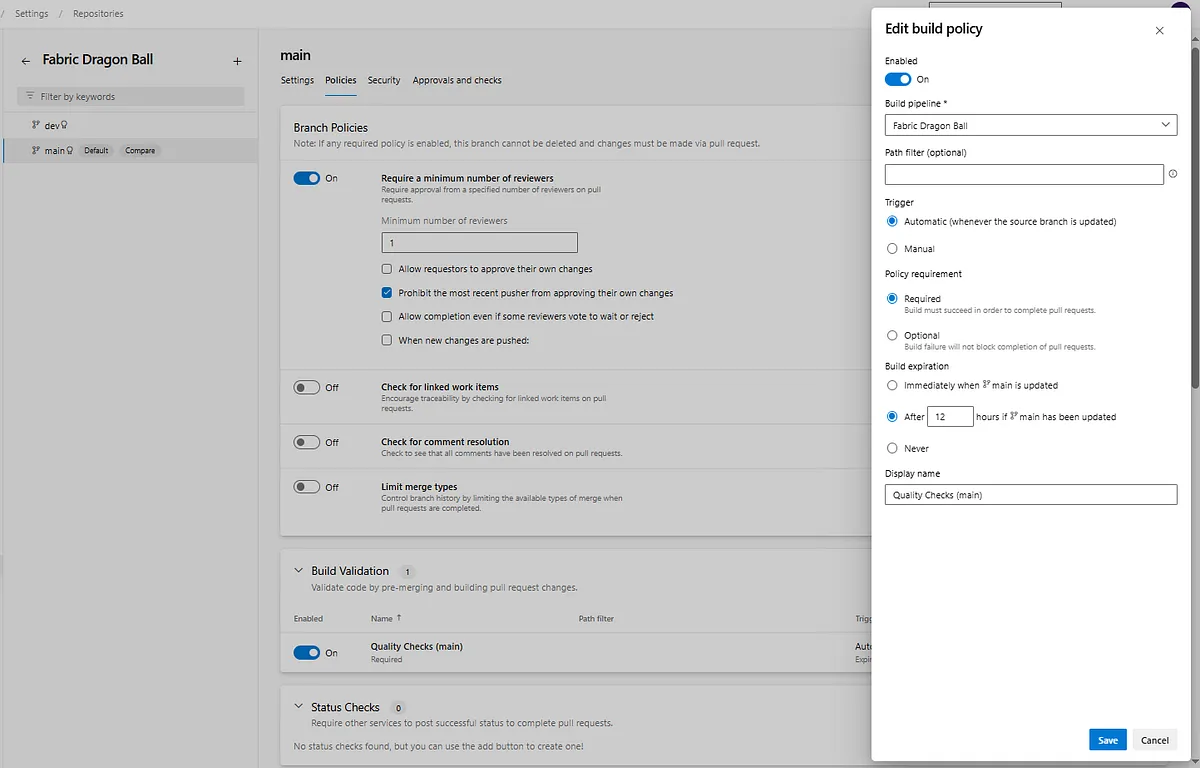This screenshot has width=1200, height=768.
Task: Click the plus icon to add repository
Action: [237, 61]
